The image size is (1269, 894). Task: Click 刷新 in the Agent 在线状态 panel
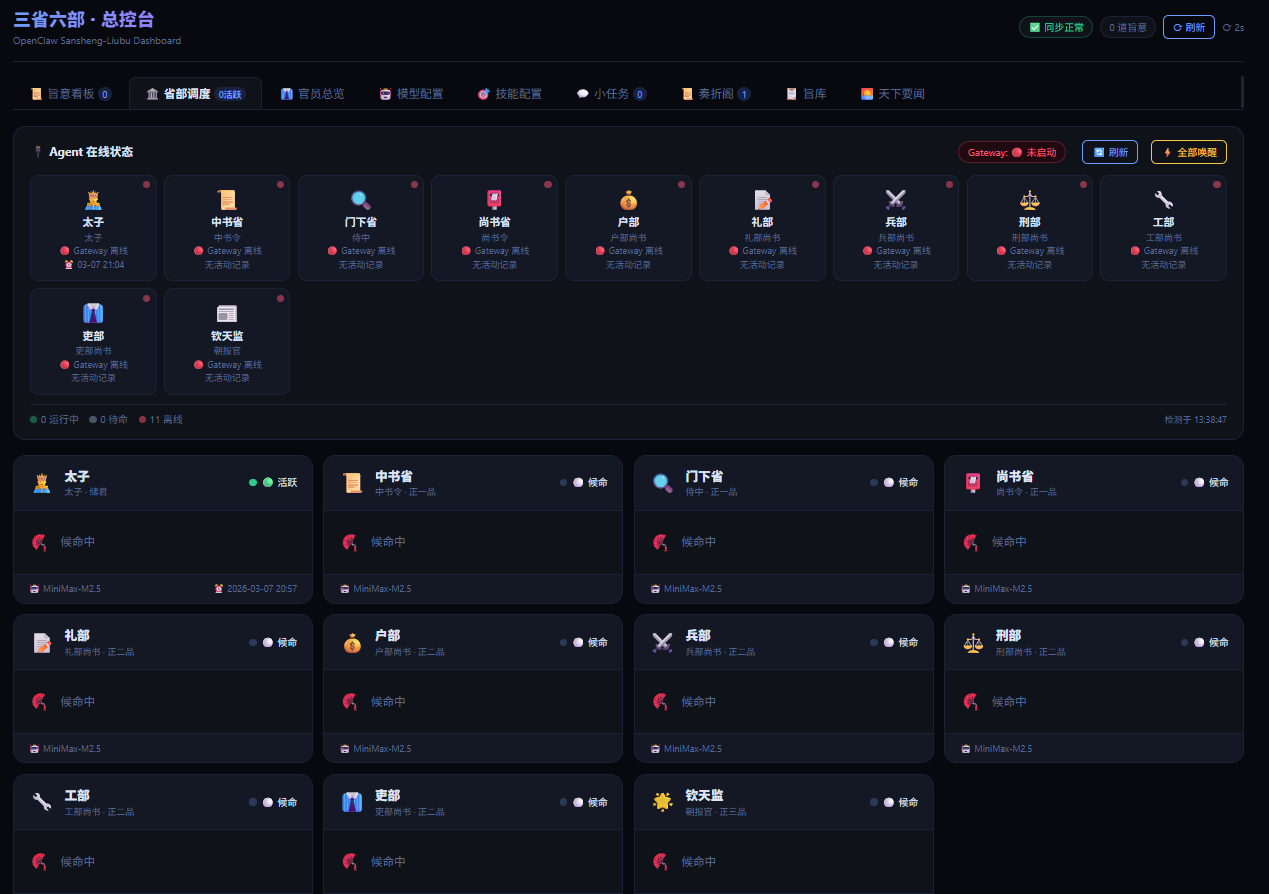pyautogui.click(x=1110, y=152)
